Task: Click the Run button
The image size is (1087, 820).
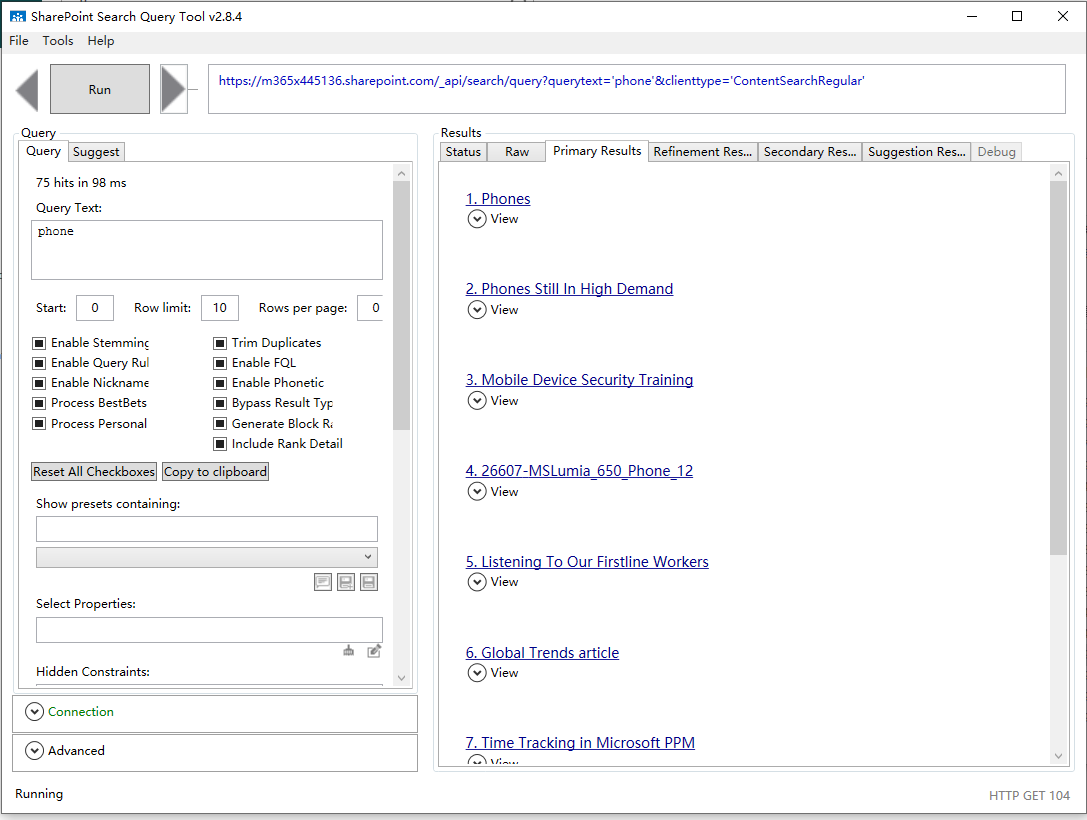Action: (x=99, y=88)
